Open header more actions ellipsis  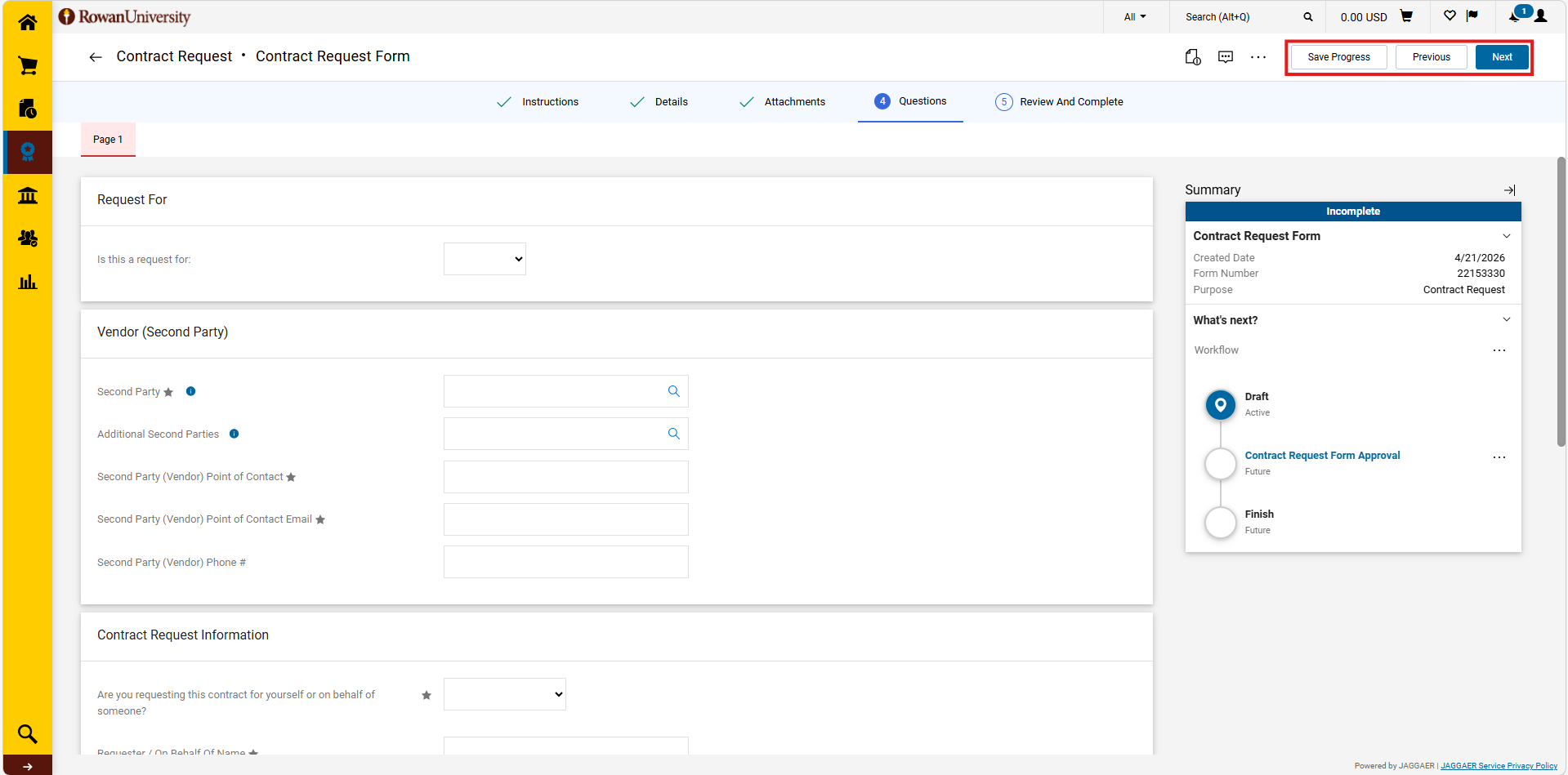tap(1258, 57)
